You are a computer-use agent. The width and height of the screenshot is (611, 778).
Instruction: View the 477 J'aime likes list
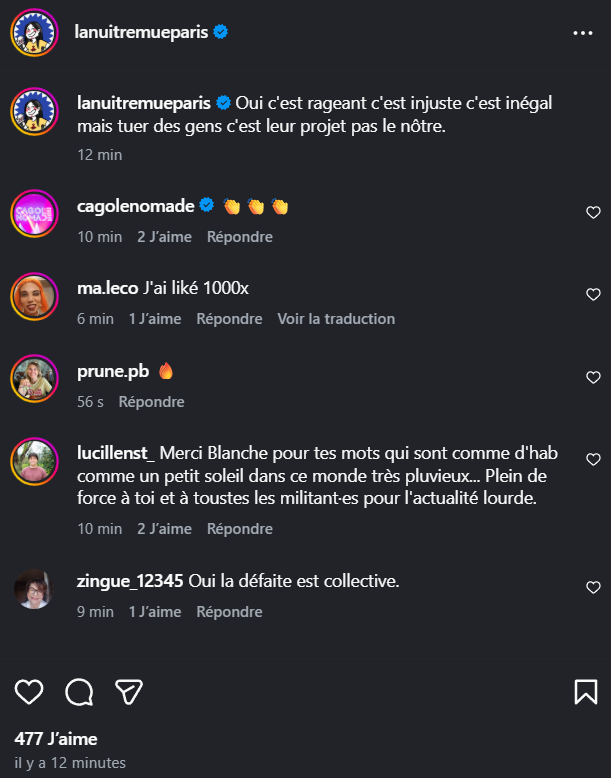(x=56, y=739)
